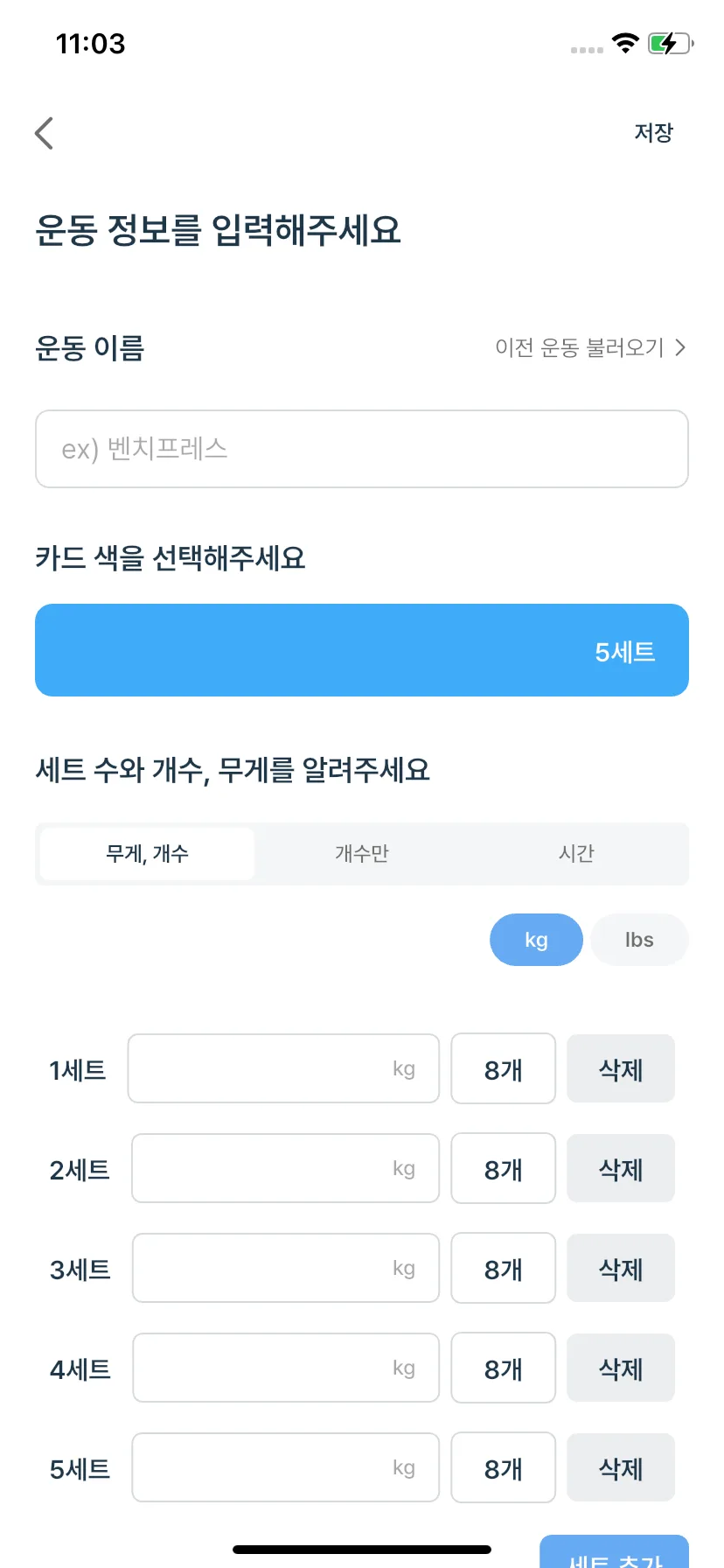
Task: Focus the 운동 이름 input field
Action: pos(362,449)
